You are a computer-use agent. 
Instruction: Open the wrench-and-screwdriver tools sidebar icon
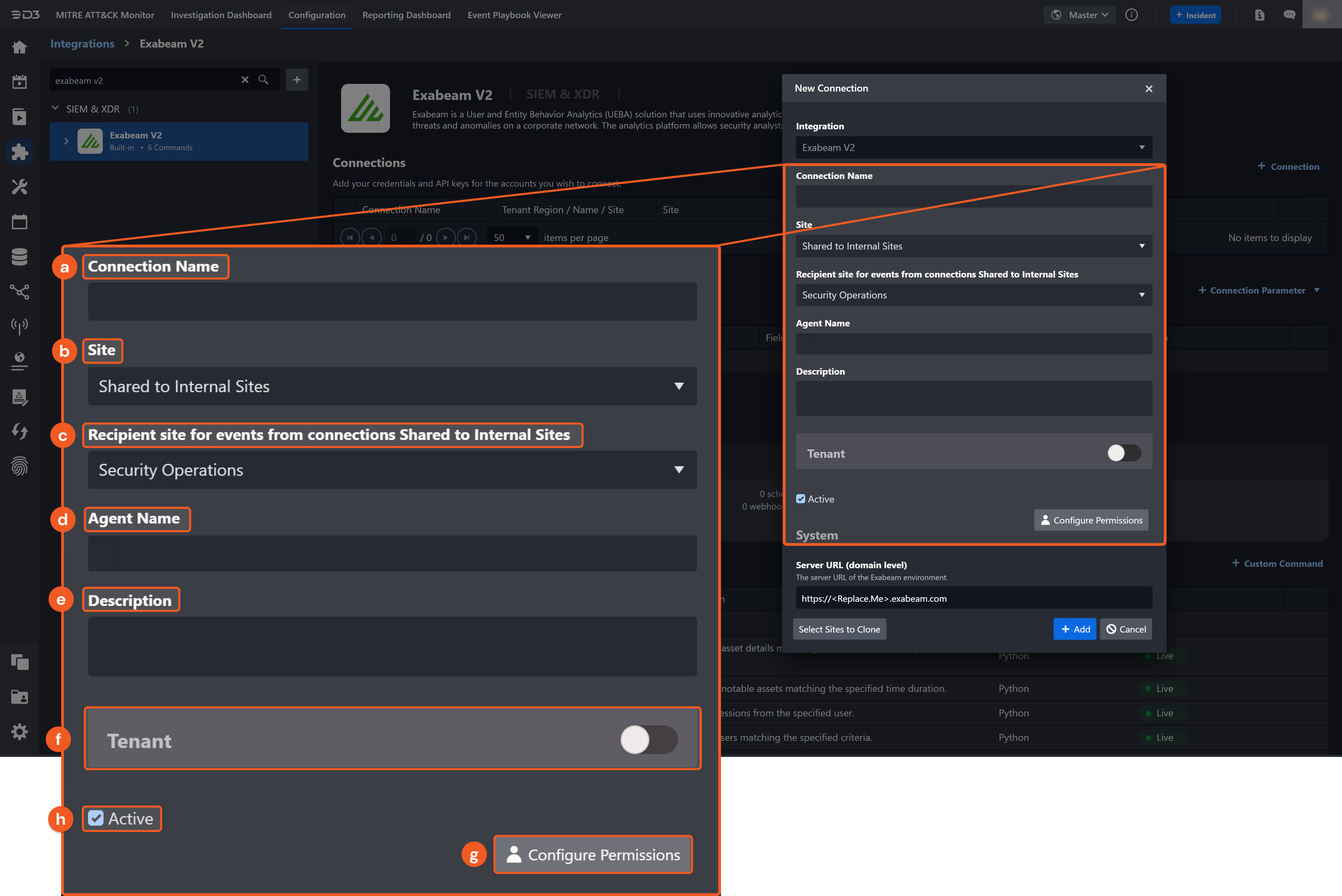pyautogui.click(x=20, y=187)
